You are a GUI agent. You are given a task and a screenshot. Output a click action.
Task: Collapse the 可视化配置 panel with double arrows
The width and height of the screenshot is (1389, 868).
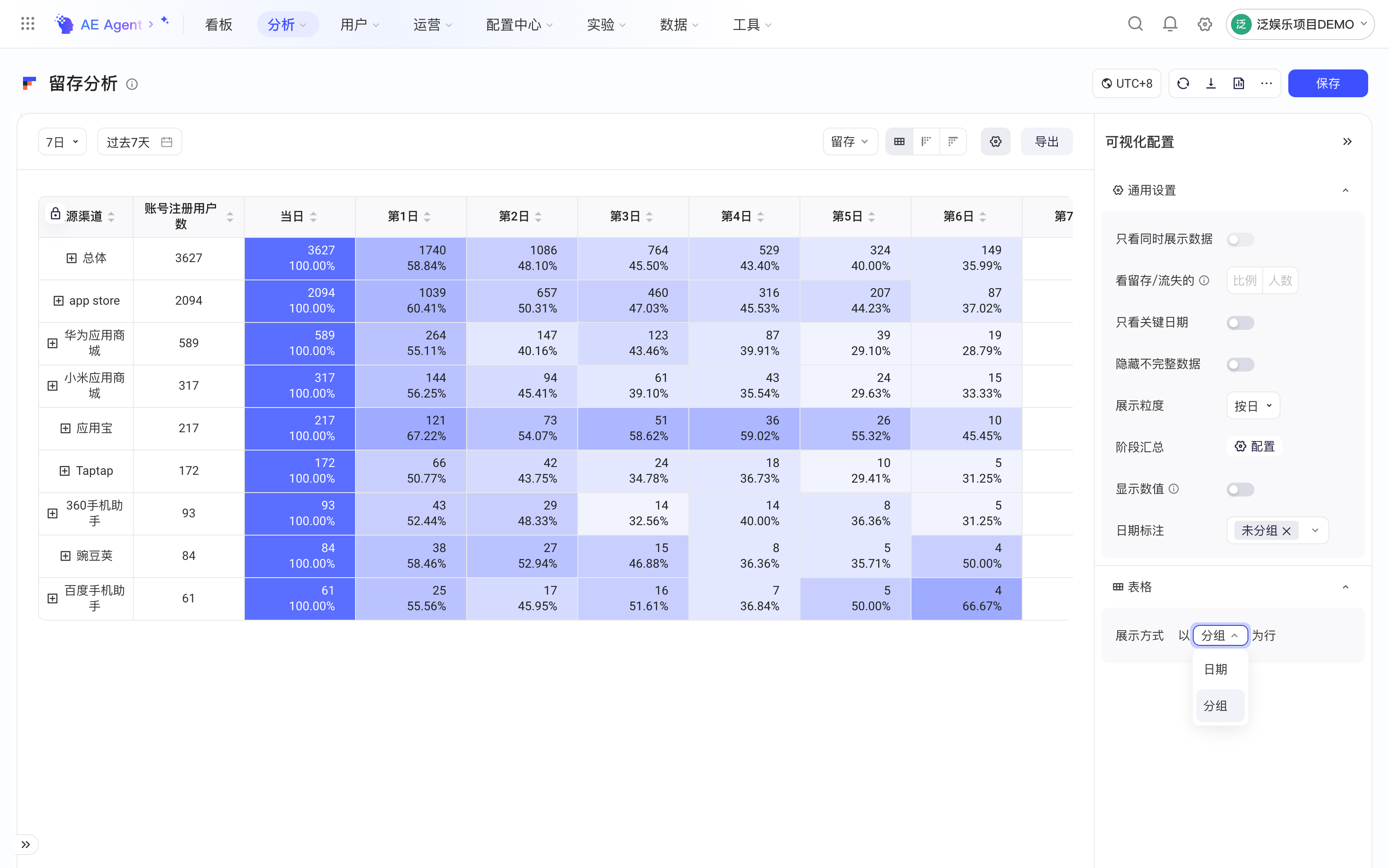1347,142
